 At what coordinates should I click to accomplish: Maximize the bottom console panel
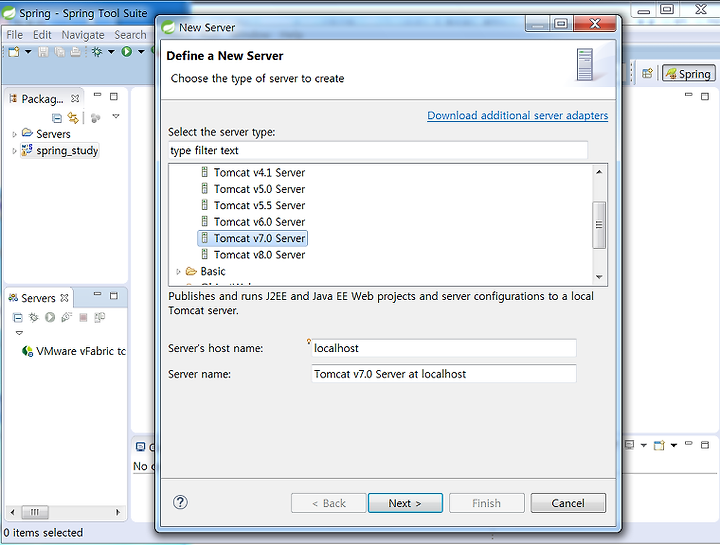point(705,445)
